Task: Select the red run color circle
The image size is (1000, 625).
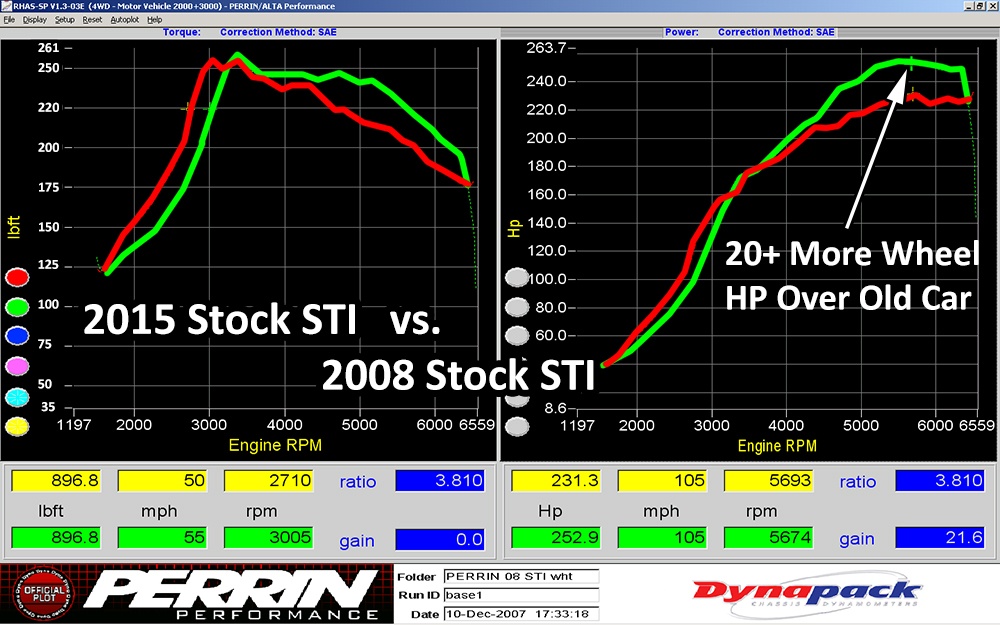Action: 17,277
